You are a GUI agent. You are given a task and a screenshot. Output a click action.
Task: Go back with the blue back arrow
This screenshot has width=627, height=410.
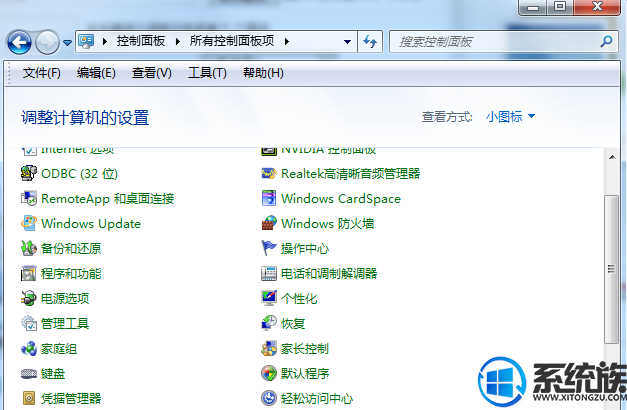(19, 42)
